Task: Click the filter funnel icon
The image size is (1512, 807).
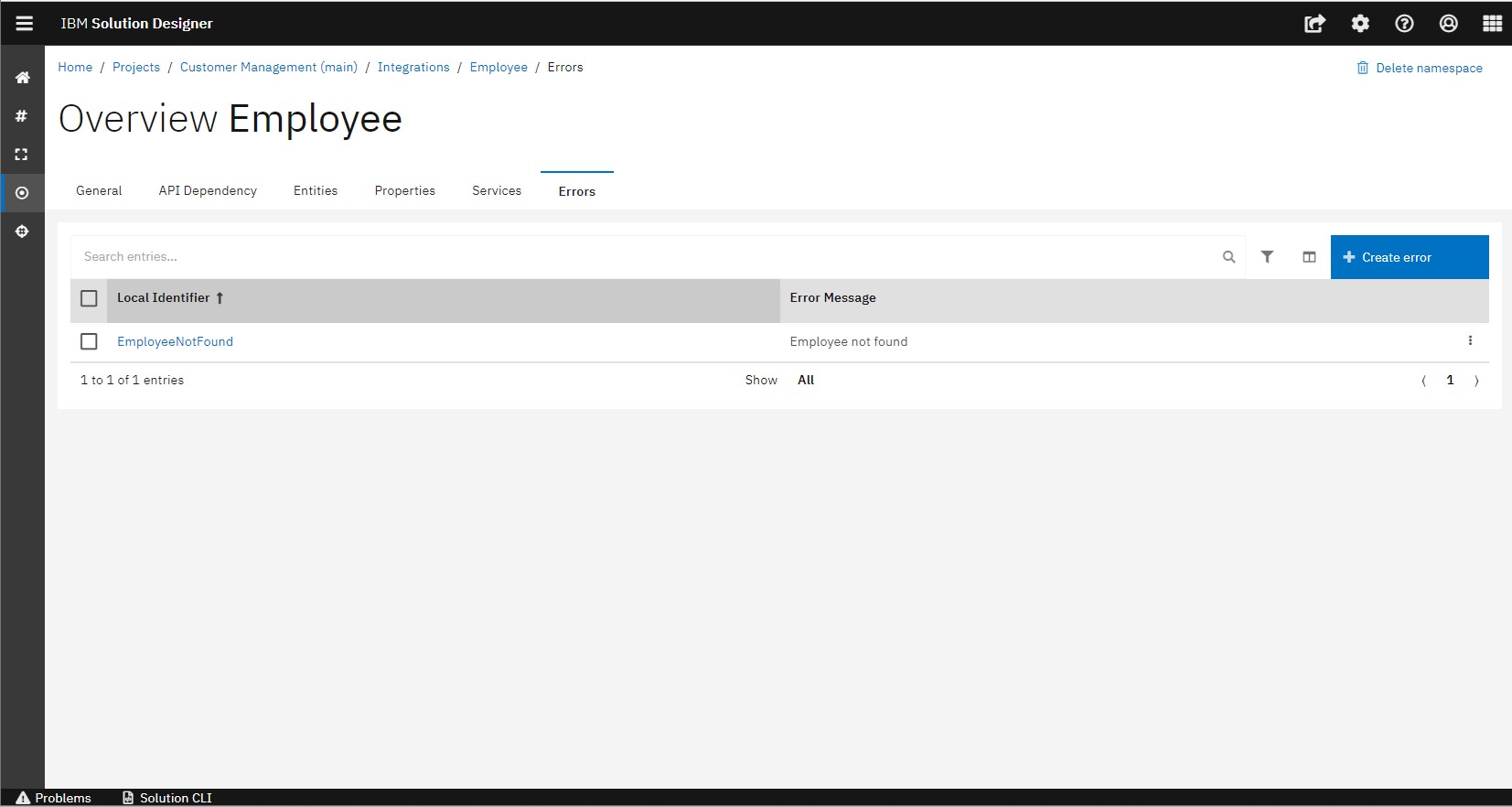Action: 1267,257
